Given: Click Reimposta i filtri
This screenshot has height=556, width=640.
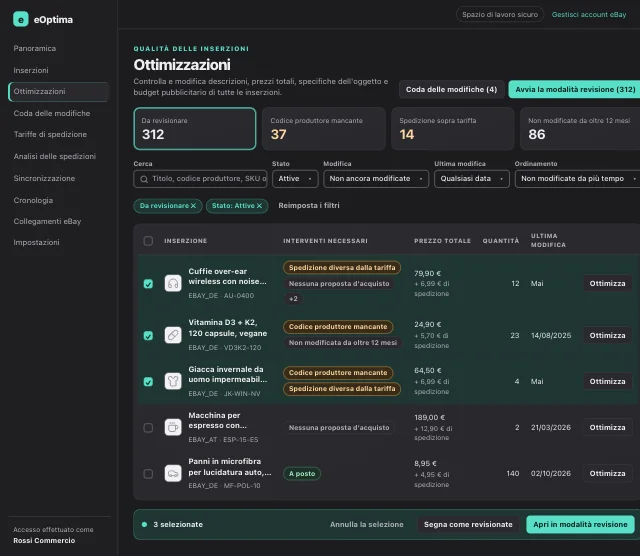Looking at the screenshot, I should click(309, 206).
